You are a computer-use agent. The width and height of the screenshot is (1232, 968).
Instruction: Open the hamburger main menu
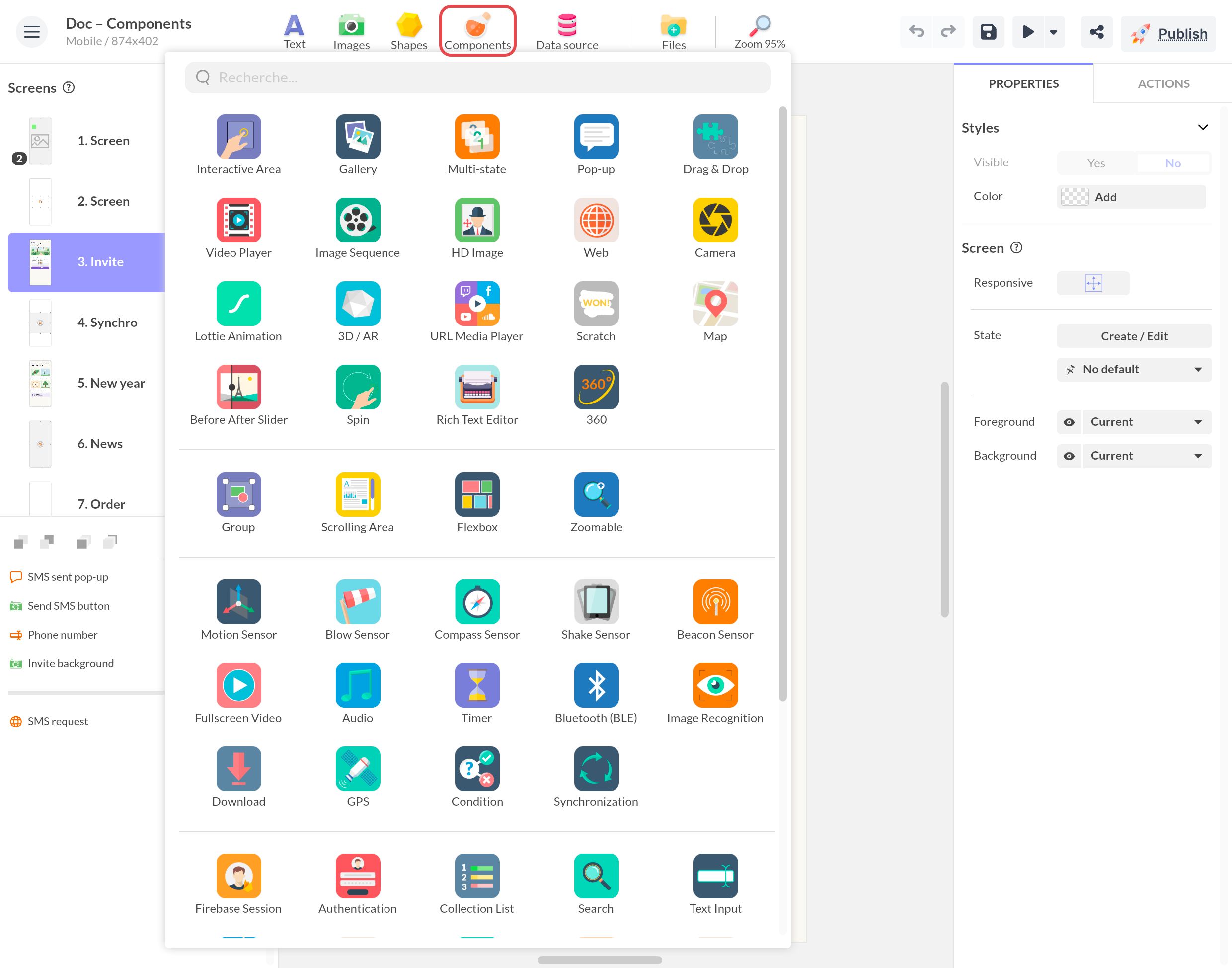click(x=32, y=32)
